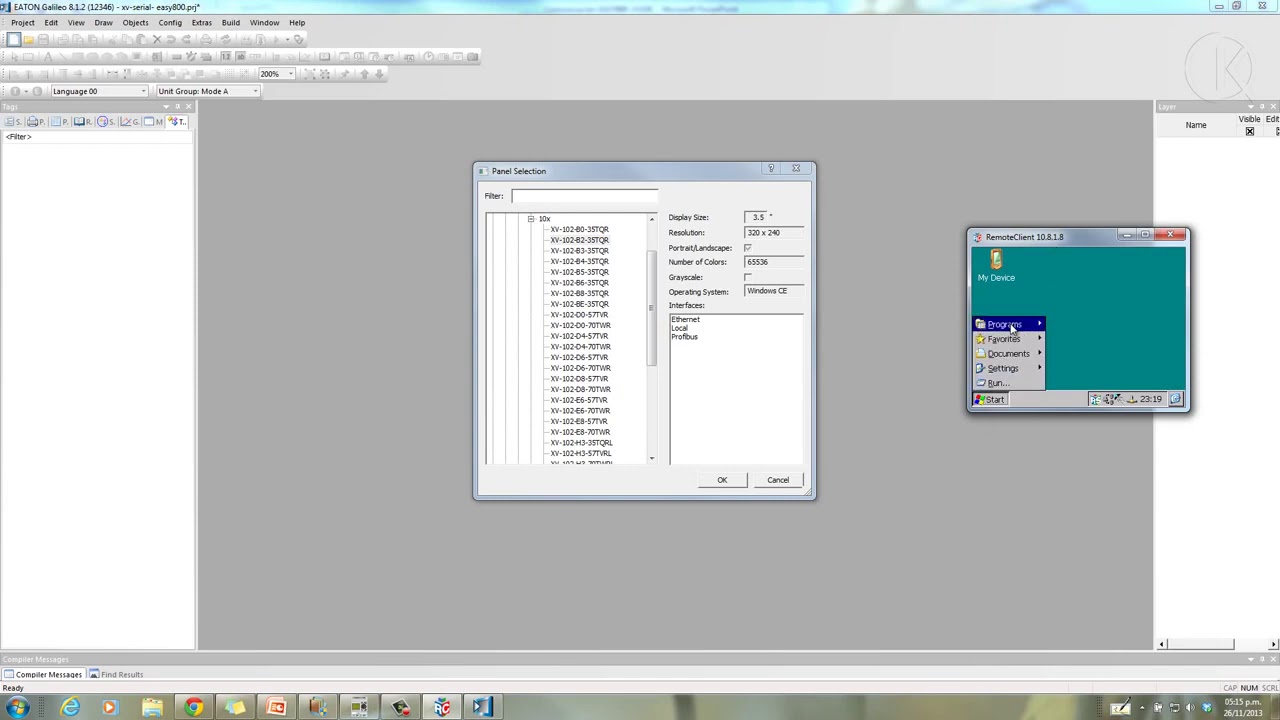This screenshot has height=720, width=1280.
Task: Open the Draw menu
Action: pos(103,22)
